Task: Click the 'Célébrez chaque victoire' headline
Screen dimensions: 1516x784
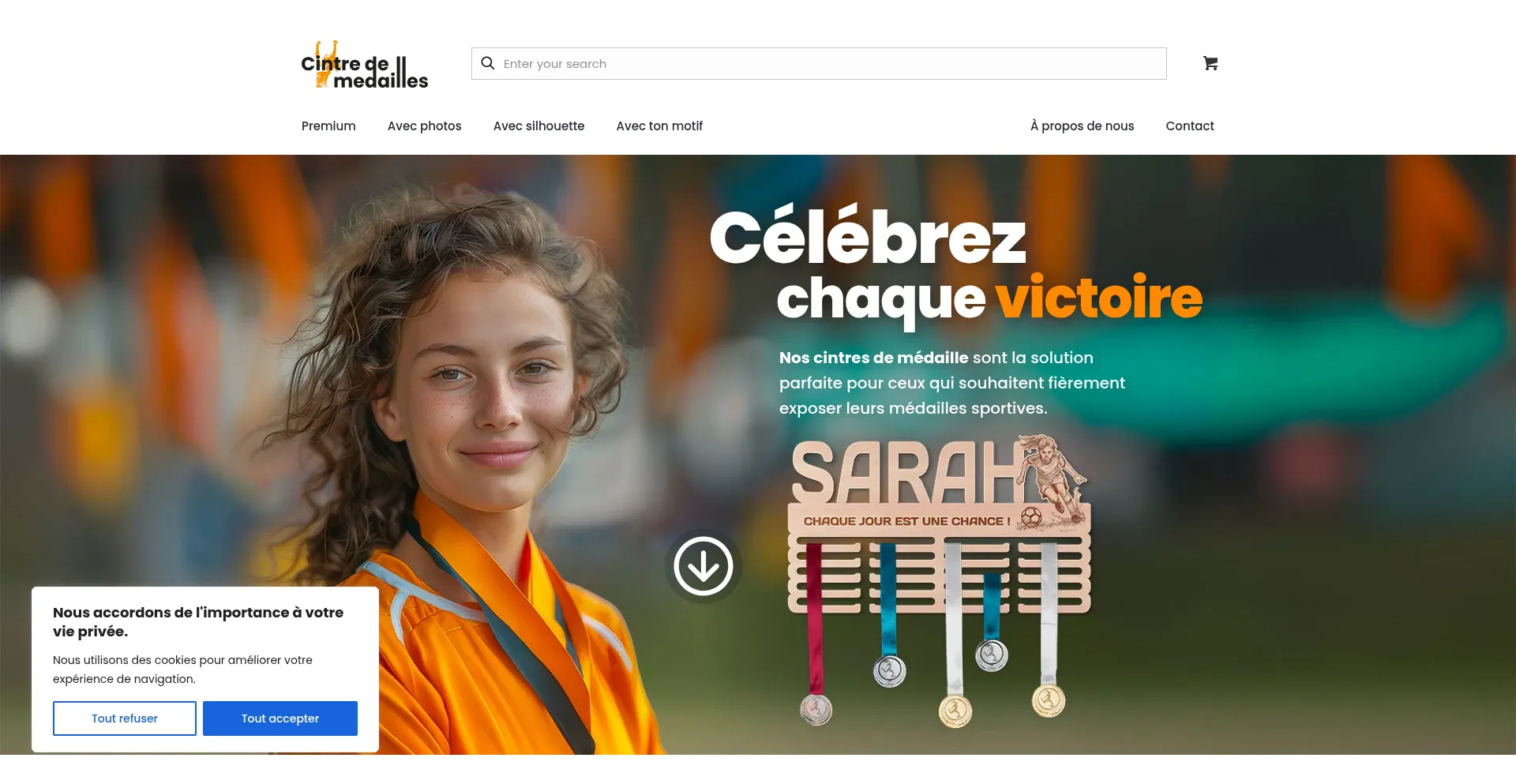Action: 955,266
